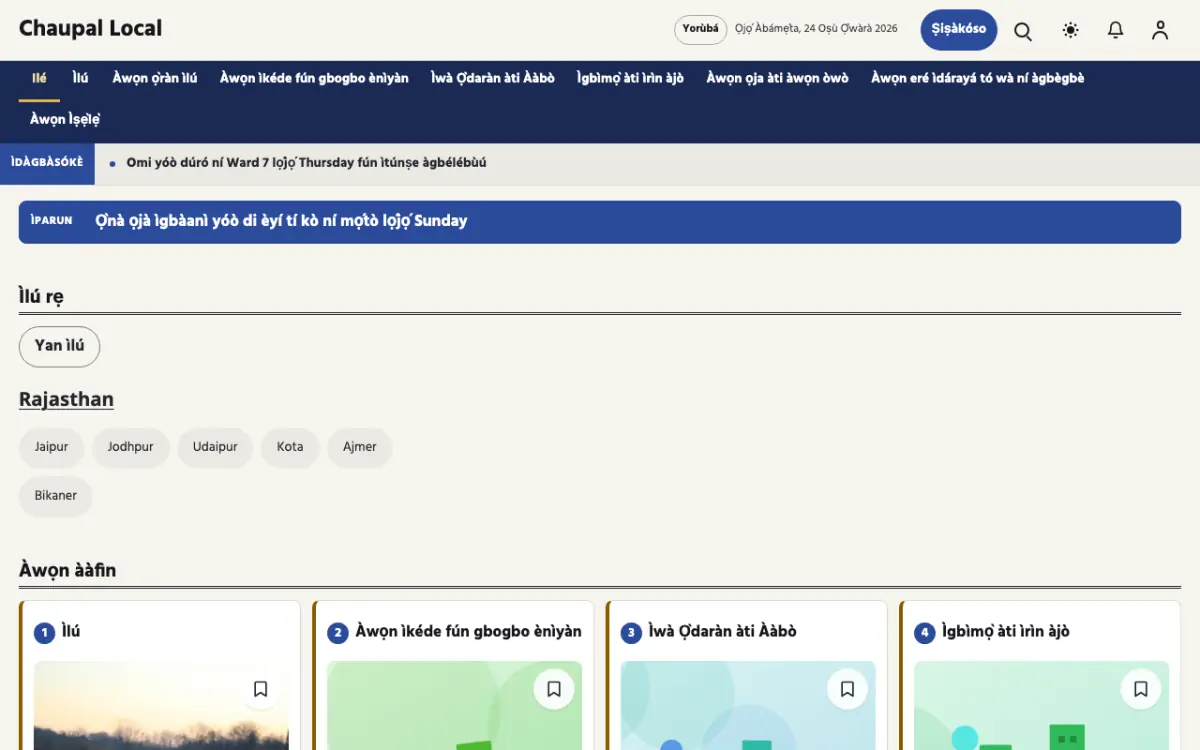The image size is (1200, 750).
Task: Open the Ìwà Ọdaràn àti Ààbò card thumbnail
Action: tap(748, 705)
